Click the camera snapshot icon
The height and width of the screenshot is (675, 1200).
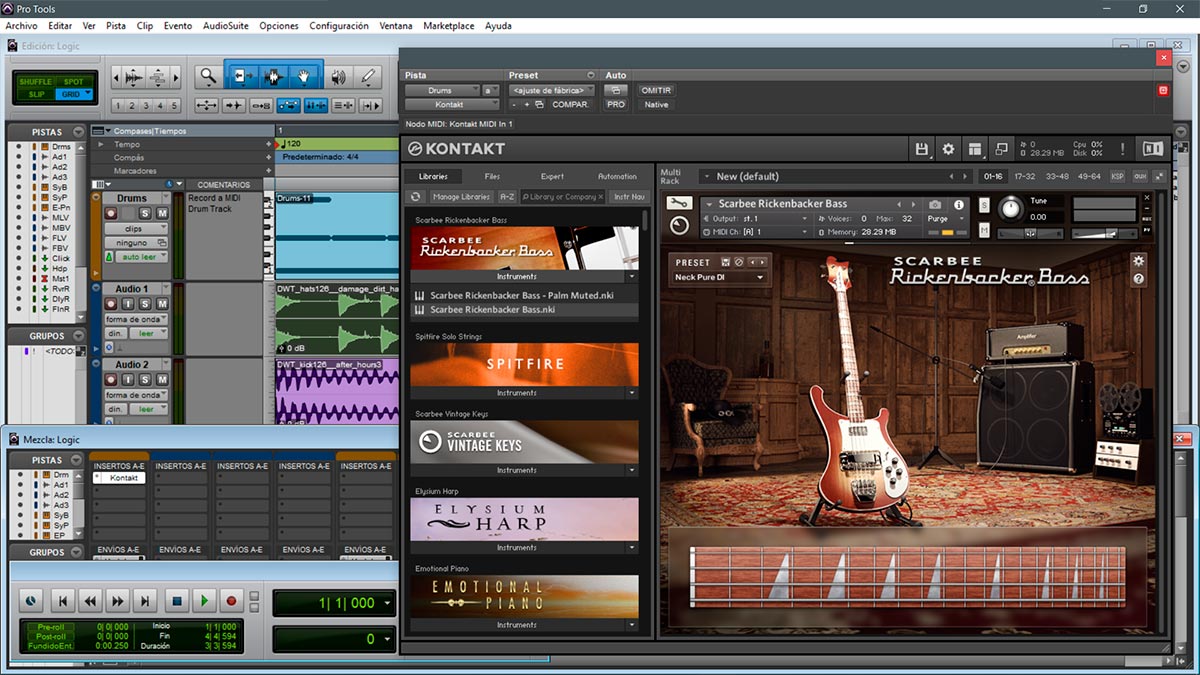(x=935, y=204)
